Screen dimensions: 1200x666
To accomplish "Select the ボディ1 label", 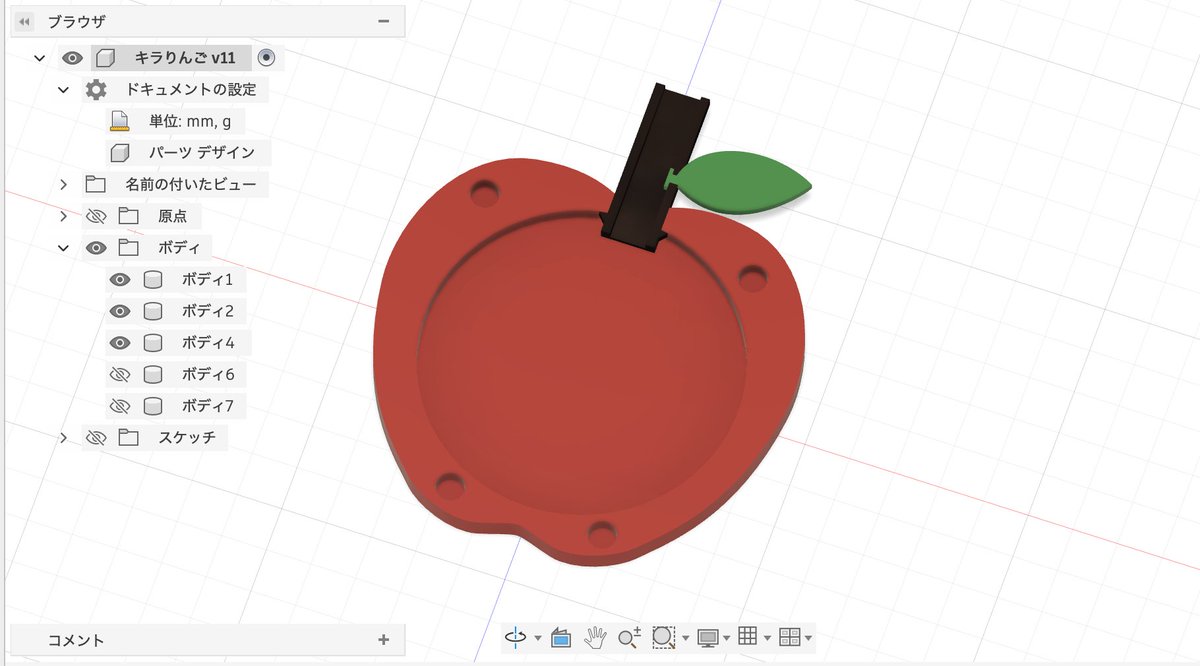I will coord(208,280).
